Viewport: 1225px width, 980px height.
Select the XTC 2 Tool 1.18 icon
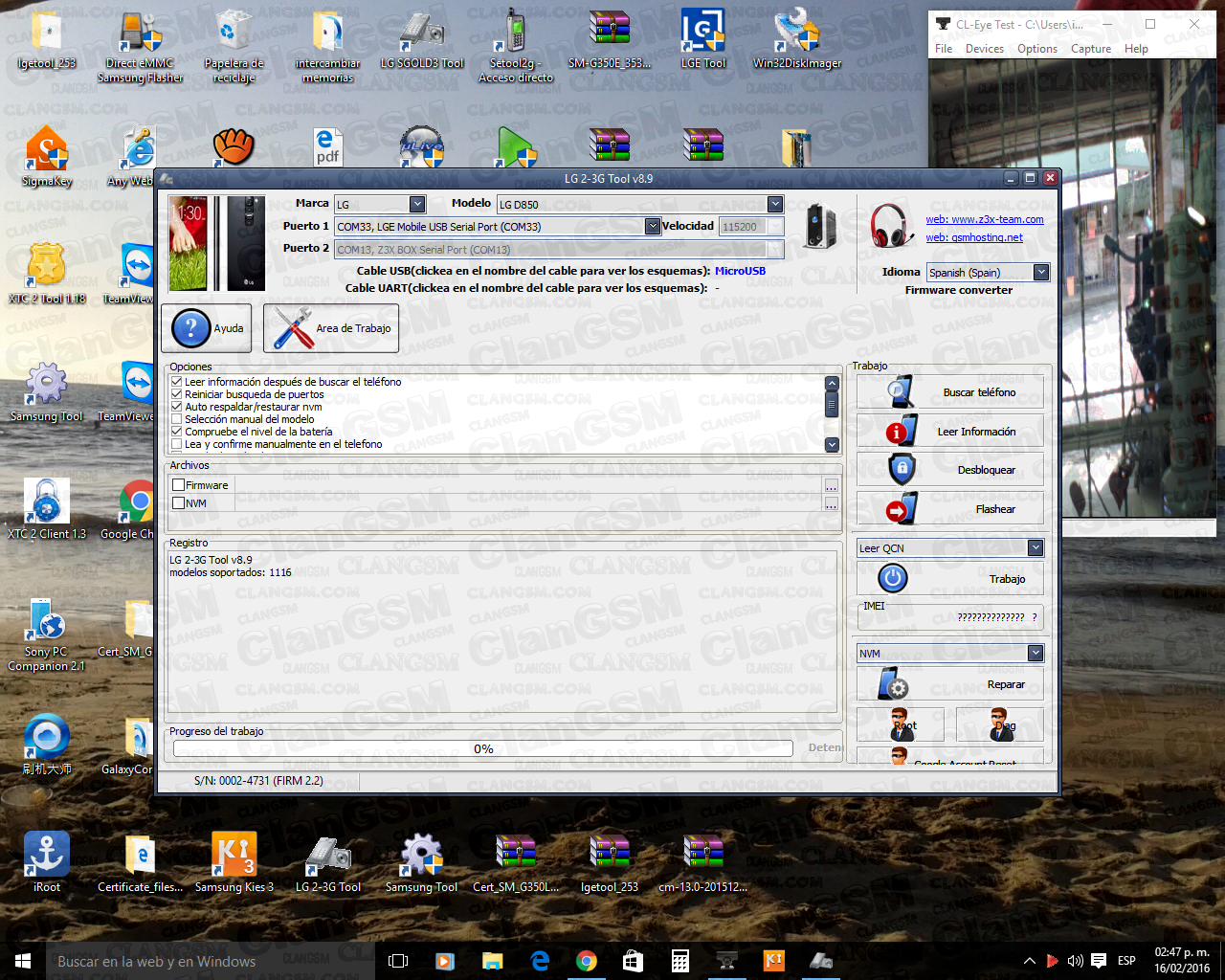tap(47, 275)
